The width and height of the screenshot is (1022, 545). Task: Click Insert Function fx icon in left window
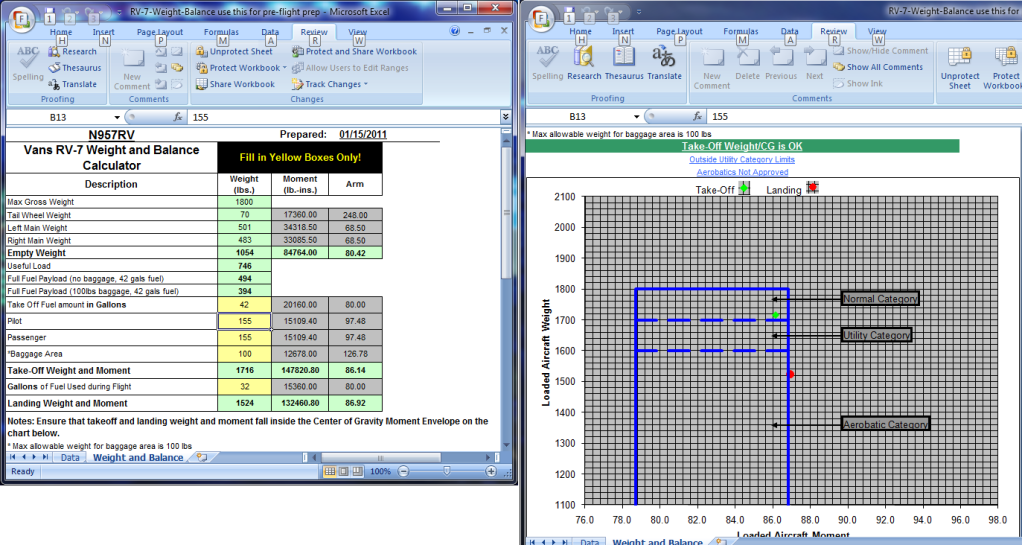pos(179,117)
